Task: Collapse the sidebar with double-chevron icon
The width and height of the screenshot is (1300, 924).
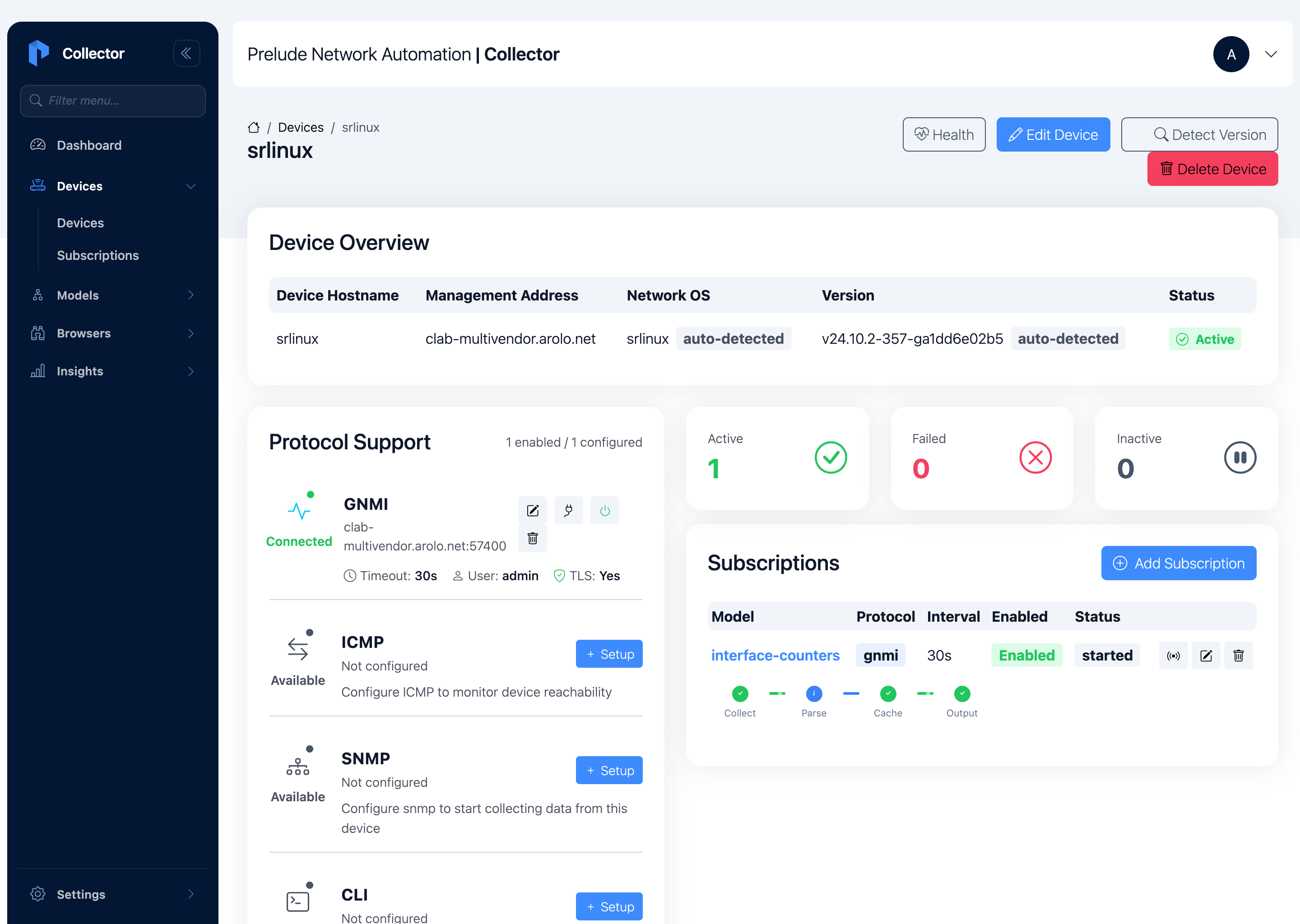Action: click(186, 54)
